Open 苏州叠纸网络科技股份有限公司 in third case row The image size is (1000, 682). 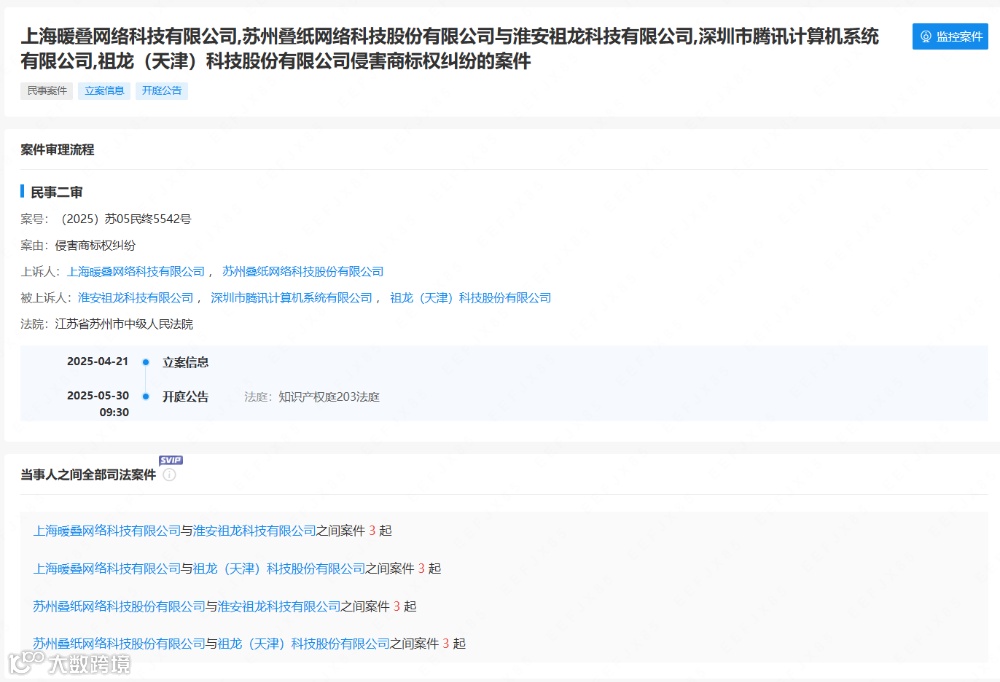click(119, 606)
